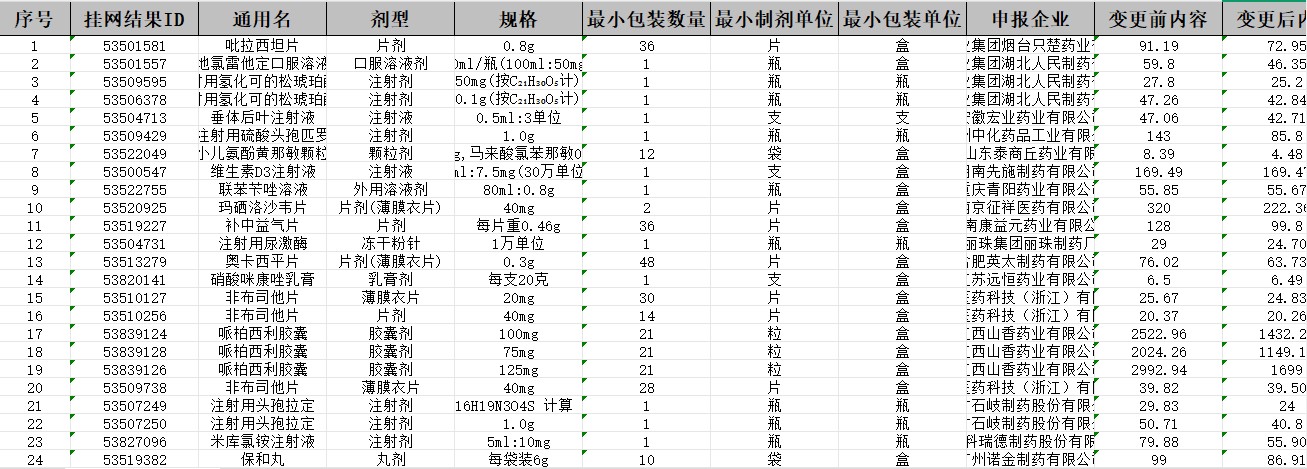
Task: Select the 变更前内容 column header
Action: (x=1158, y=19)
